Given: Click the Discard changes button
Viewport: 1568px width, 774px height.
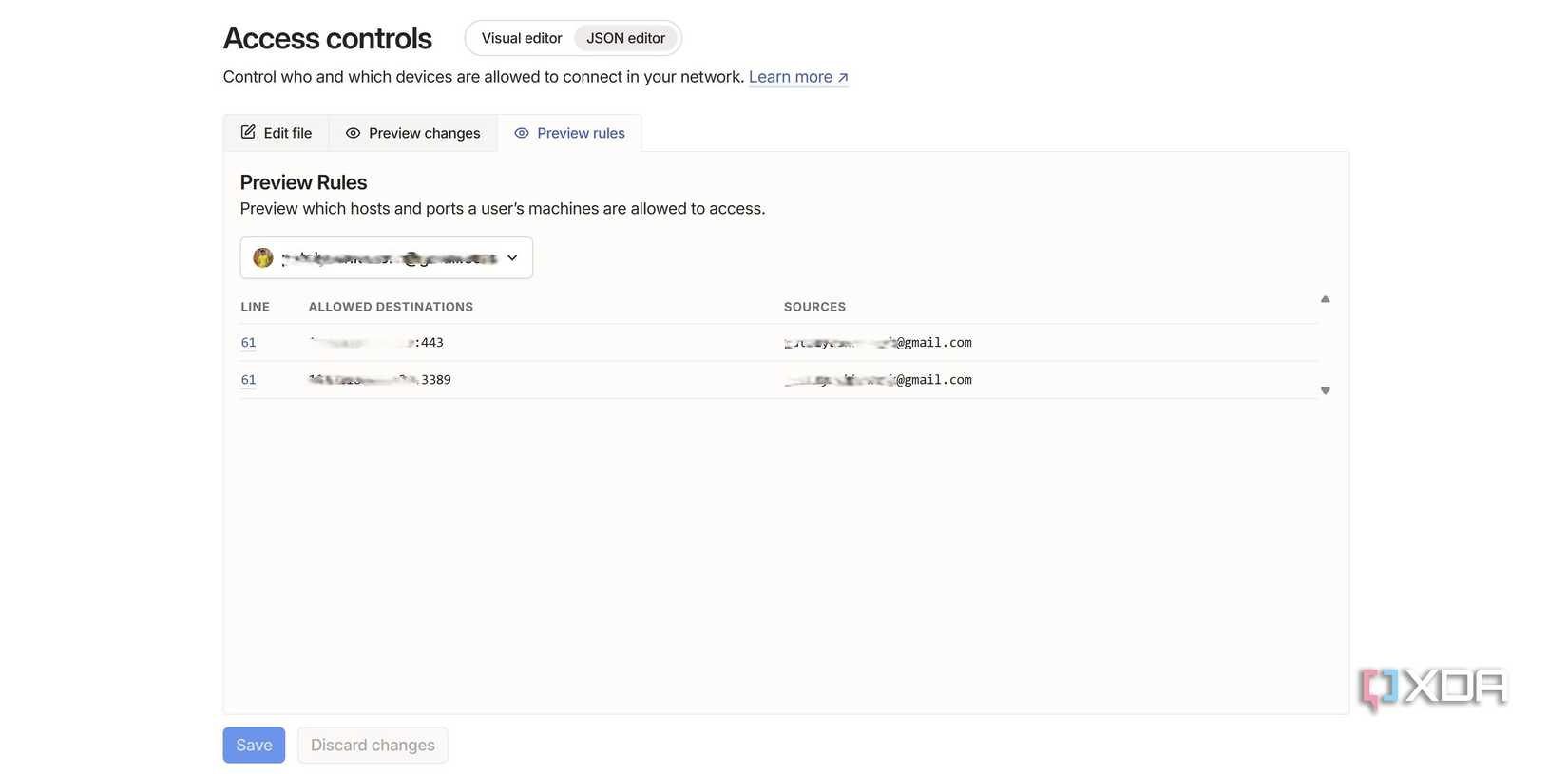Looking at the screenshot, I should click(373, 746).
